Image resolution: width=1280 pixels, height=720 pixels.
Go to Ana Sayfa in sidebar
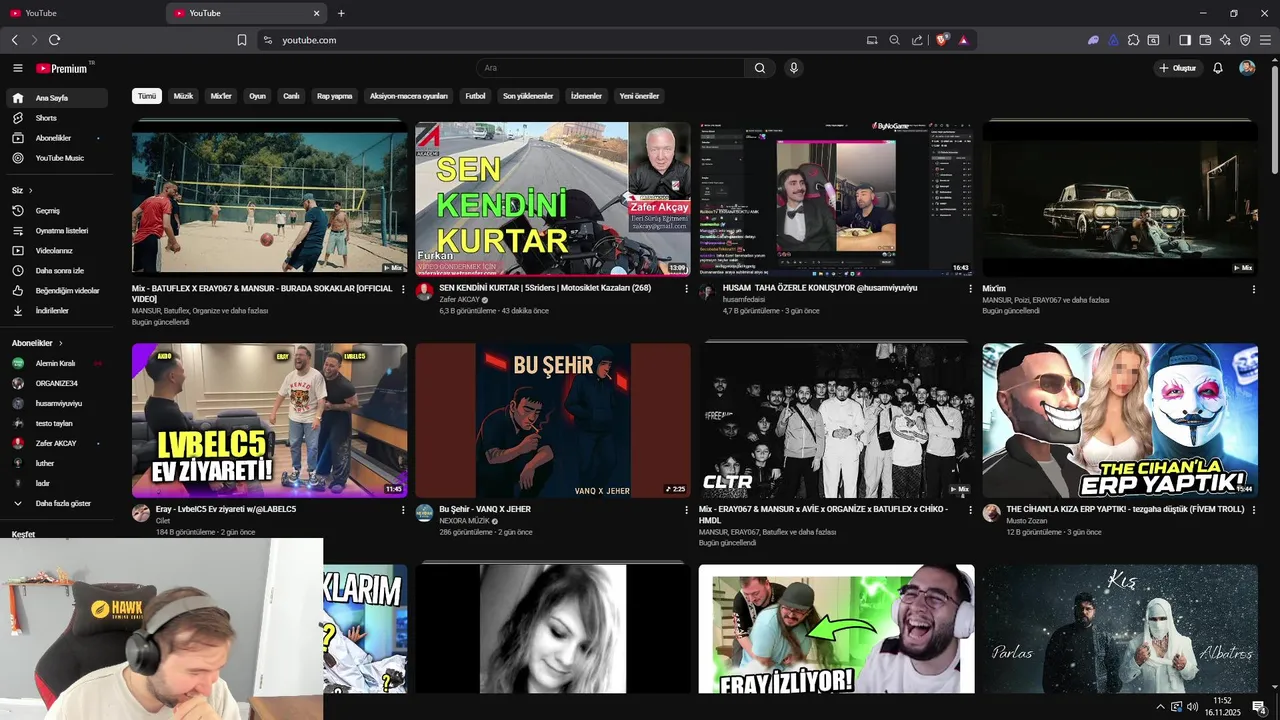coord(57,98)
